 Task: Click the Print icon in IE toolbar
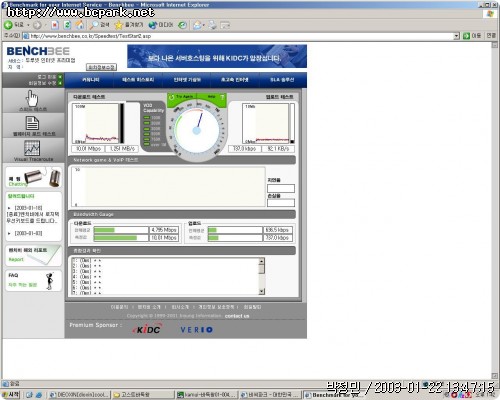(x=212, y=25)
